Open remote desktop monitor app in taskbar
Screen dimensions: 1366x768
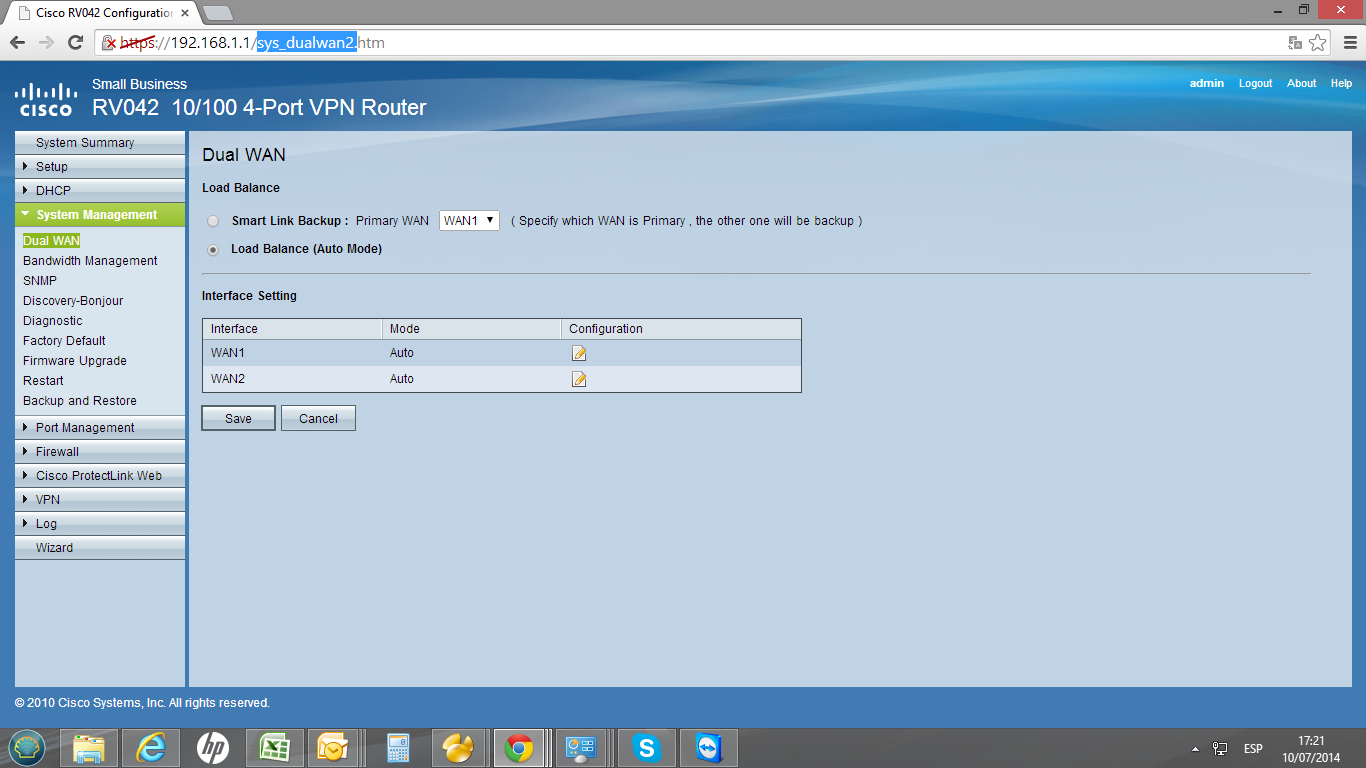point(581,747)
